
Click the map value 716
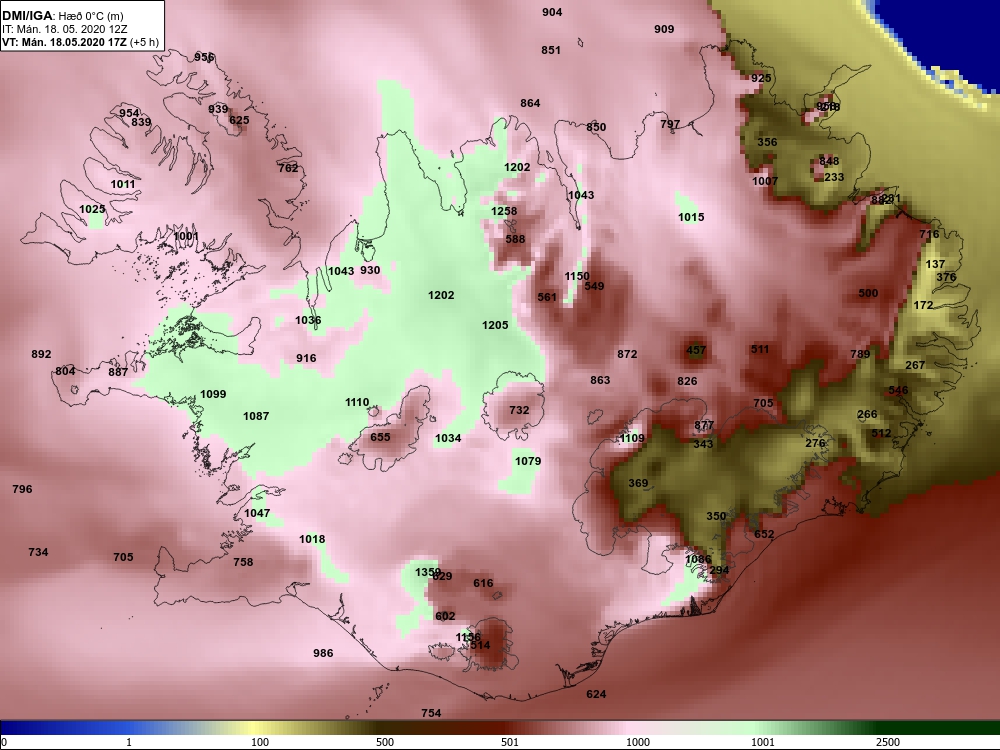(929, 234)
